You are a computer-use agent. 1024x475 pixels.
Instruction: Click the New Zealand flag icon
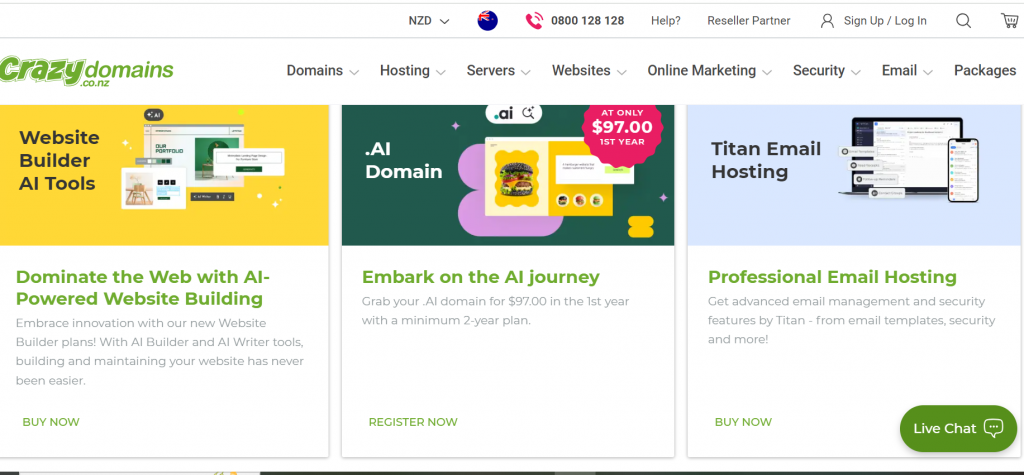pos(487,21)
